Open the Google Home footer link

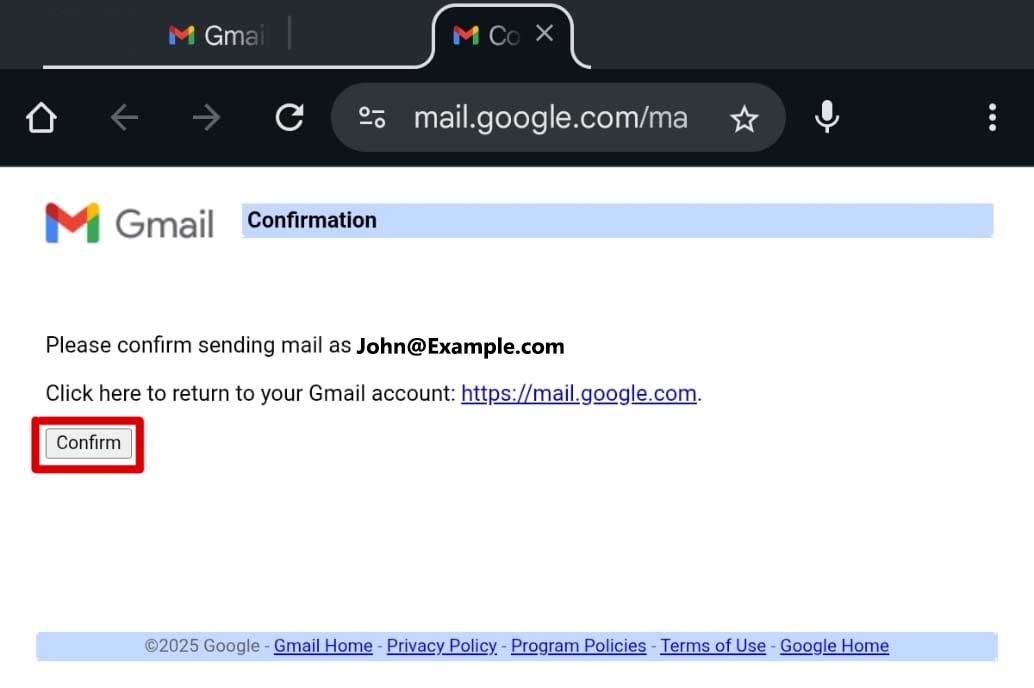pos(834,646)
